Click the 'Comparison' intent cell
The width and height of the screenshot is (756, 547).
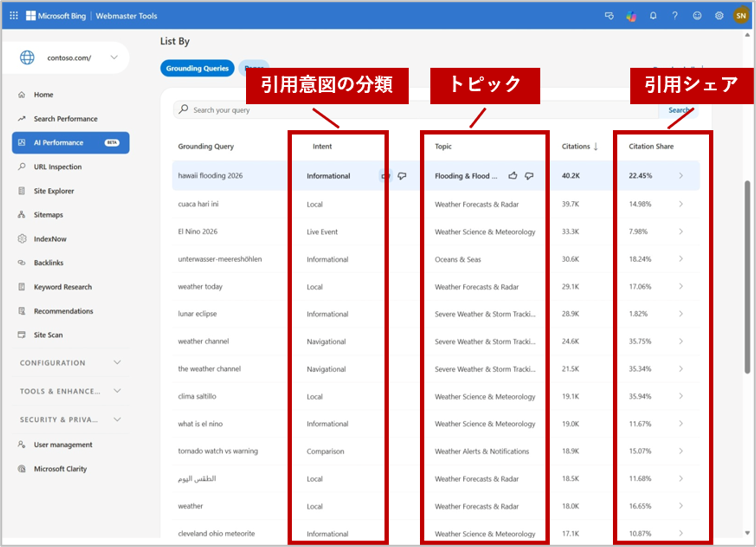[x=325, y=451]
